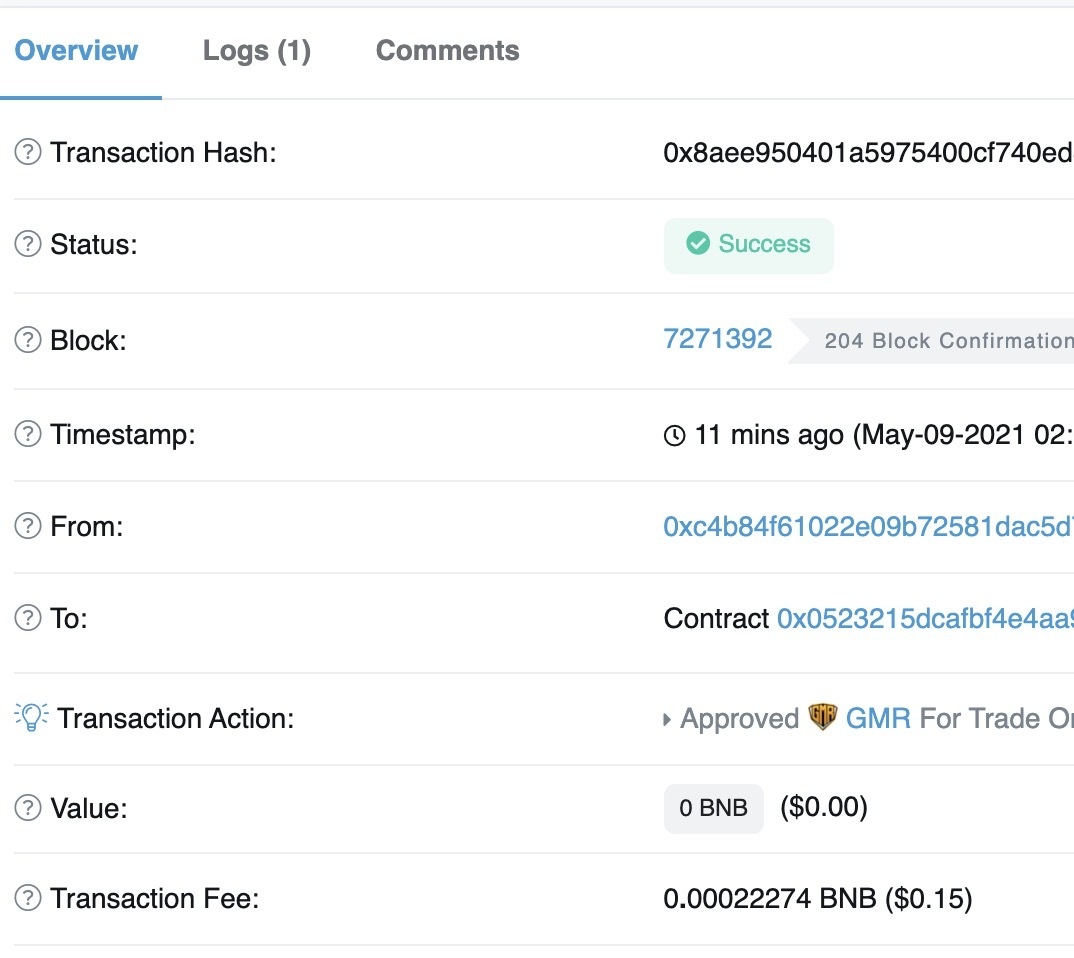Screen dimensions: 1074x958
Task: Select the Overview tab
Action: pos(77,51)
